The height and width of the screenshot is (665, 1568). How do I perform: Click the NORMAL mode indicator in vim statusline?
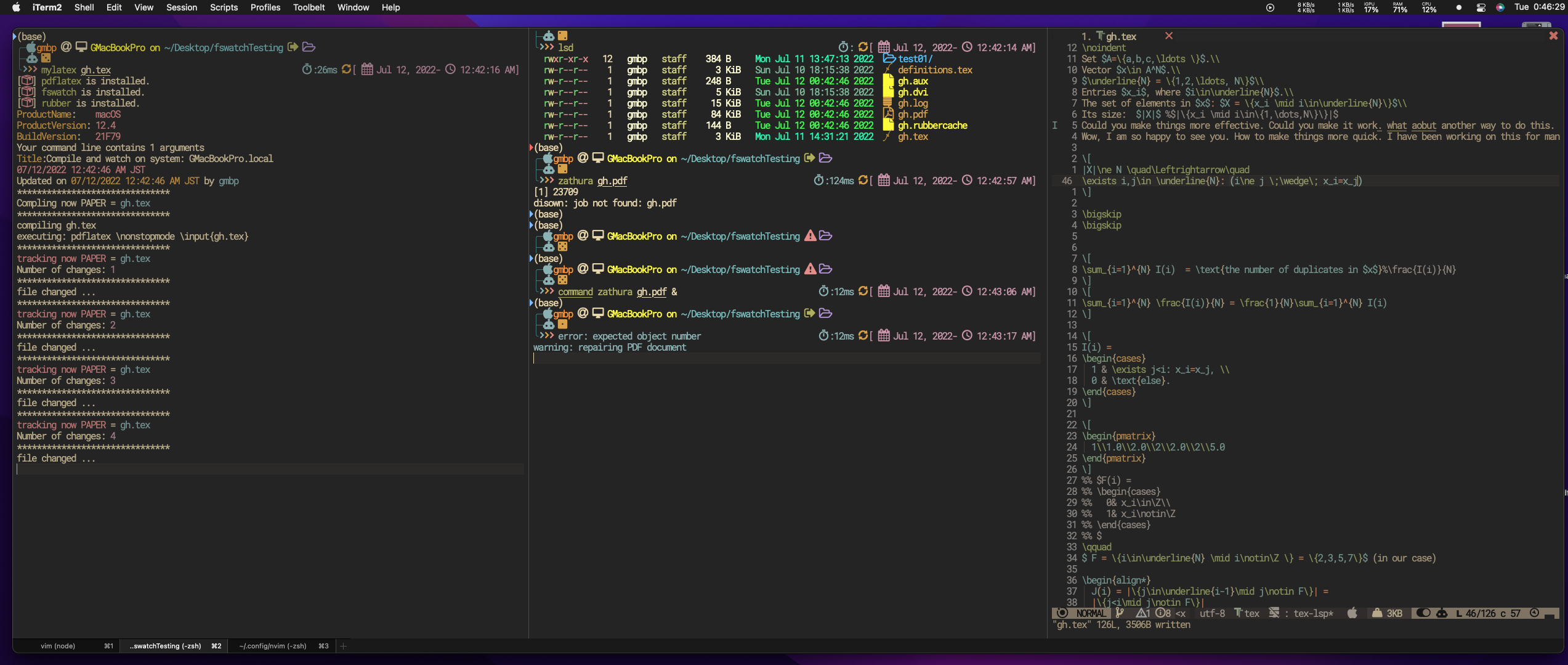[1091, 613]
